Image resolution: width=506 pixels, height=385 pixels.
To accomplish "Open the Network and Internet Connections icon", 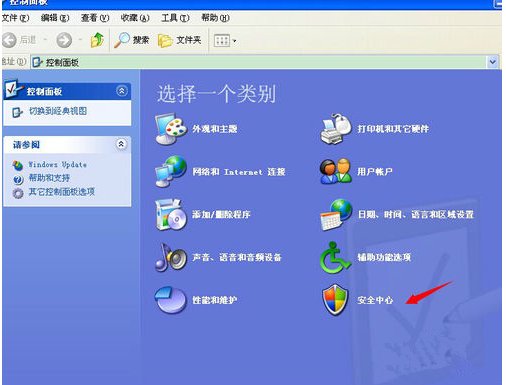I will point(171,171).
